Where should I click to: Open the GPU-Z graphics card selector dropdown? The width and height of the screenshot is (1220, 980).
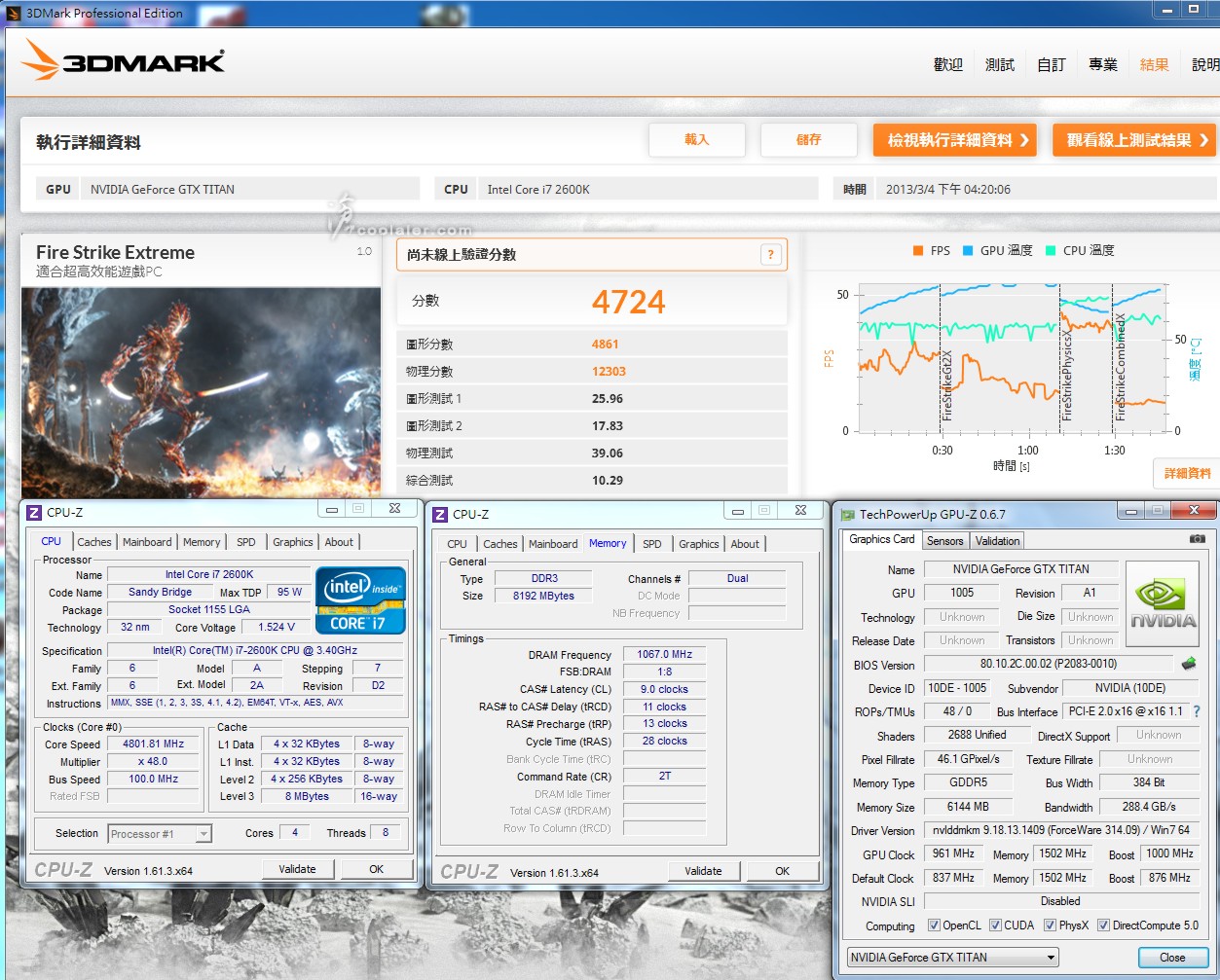tap(952, 958)
